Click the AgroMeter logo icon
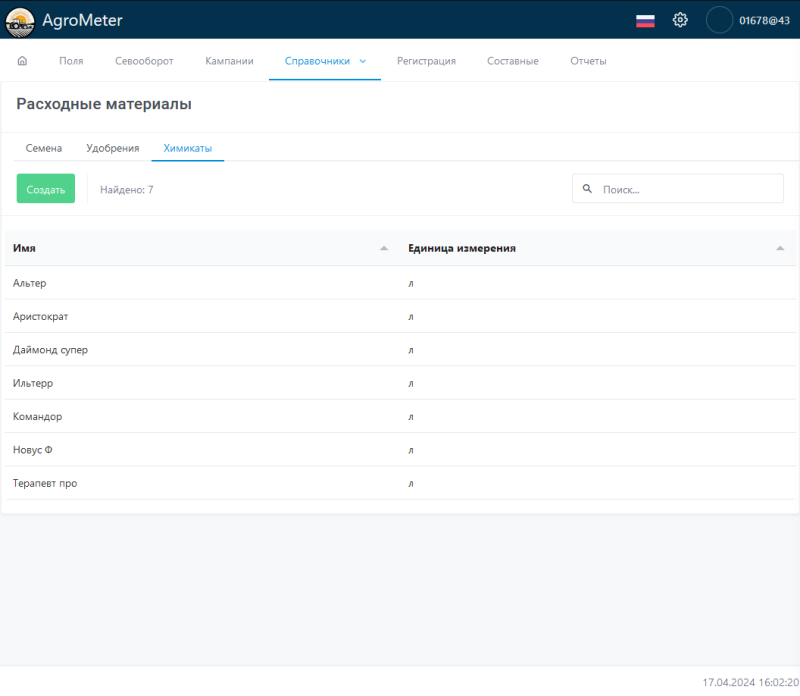 point(20,20)
